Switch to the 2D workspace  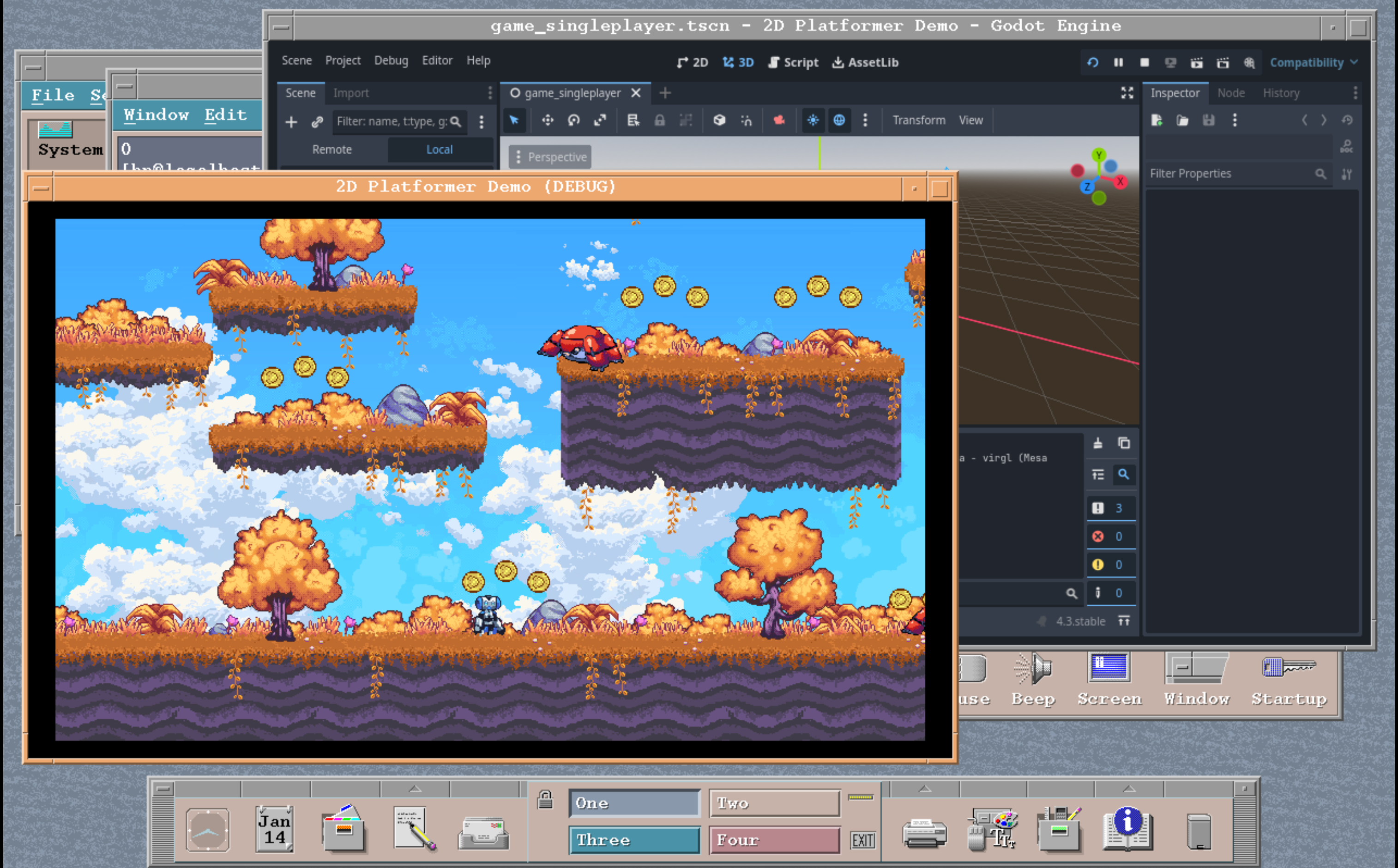tap(693, 62)
